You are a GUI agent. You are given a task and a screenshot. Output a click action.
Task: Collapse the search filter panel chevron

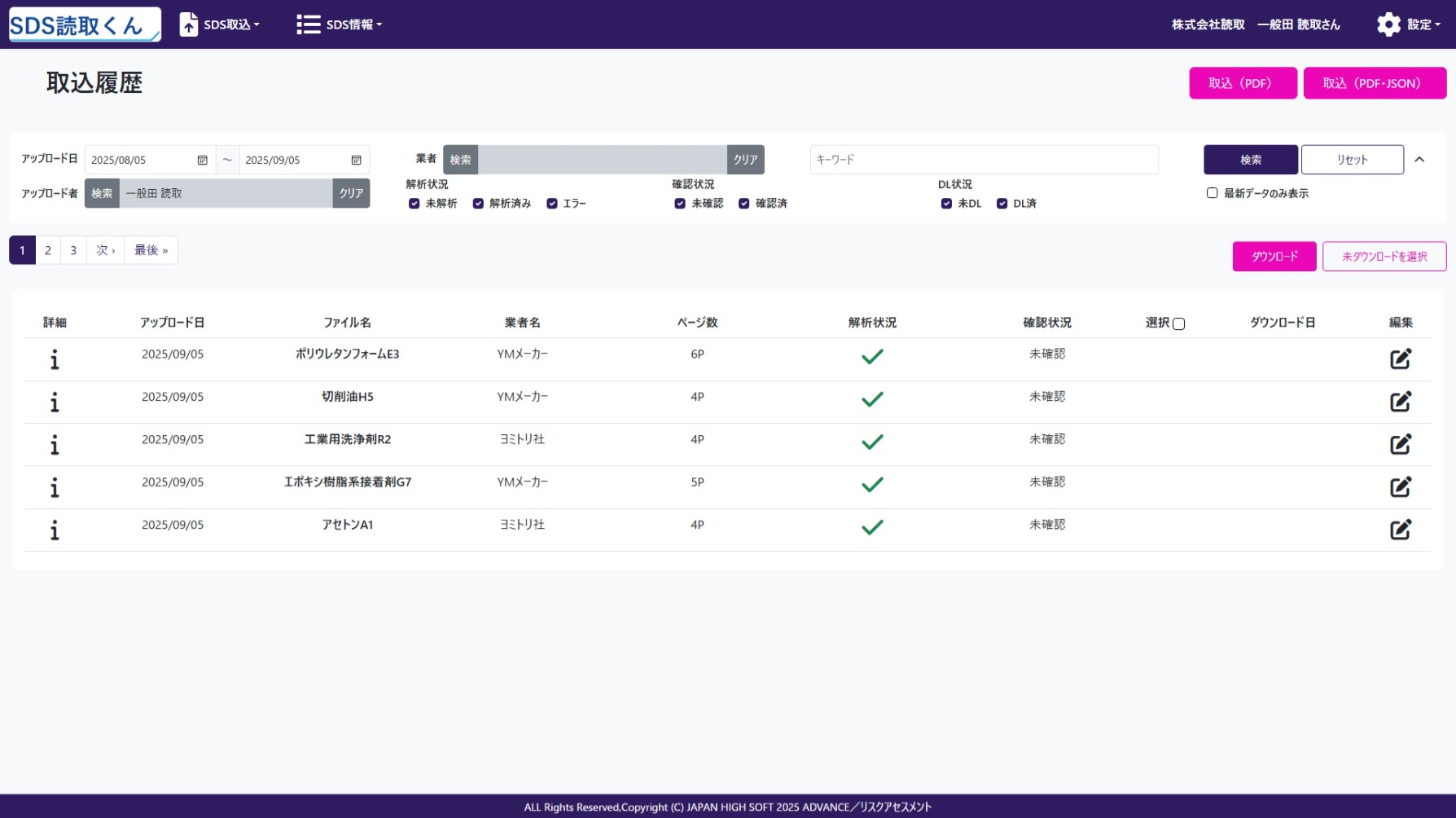point(1419,160)
